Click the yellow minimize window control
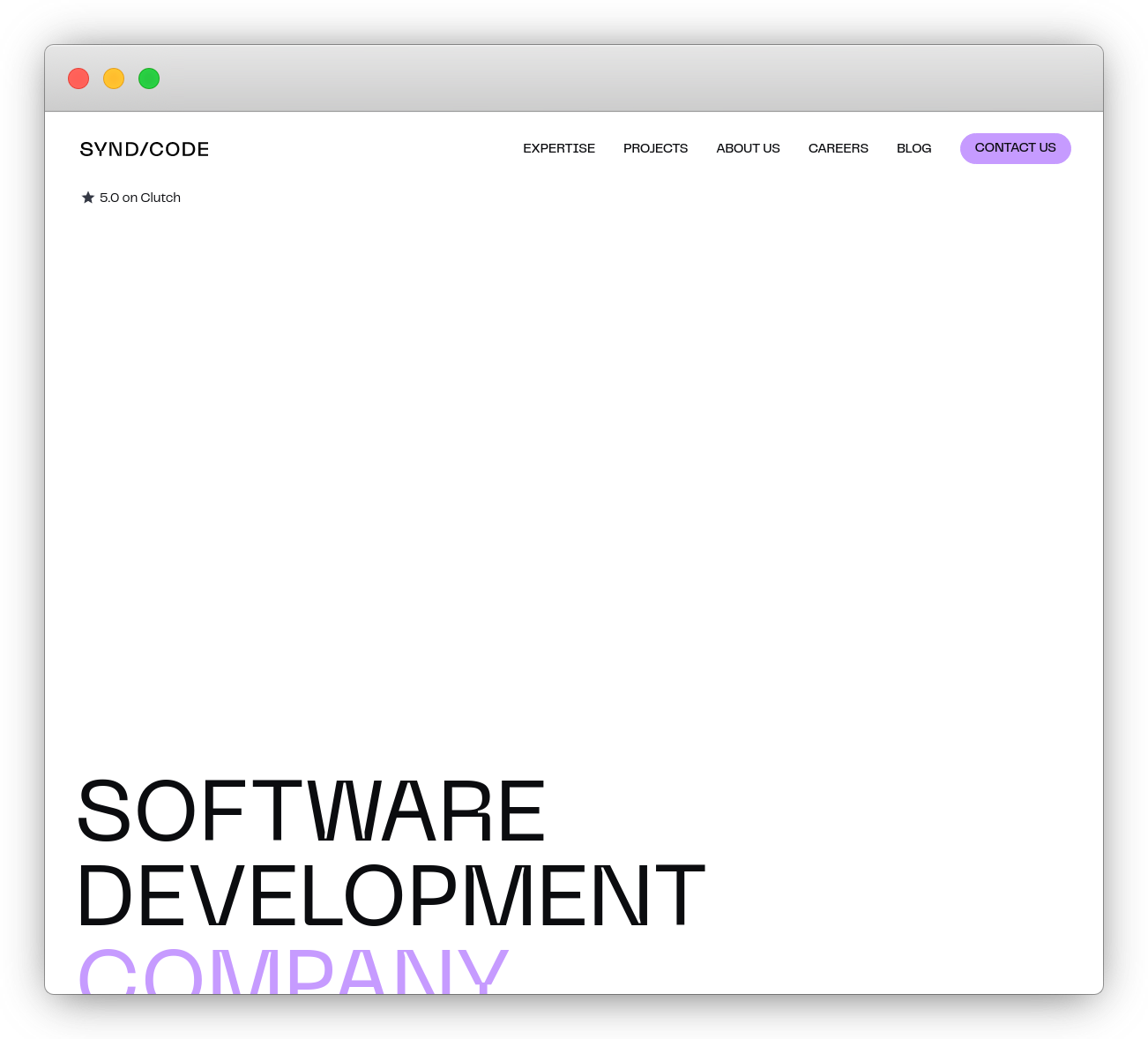The width and height of the screenshot is (1148, 1039). (x=114, y=78)
